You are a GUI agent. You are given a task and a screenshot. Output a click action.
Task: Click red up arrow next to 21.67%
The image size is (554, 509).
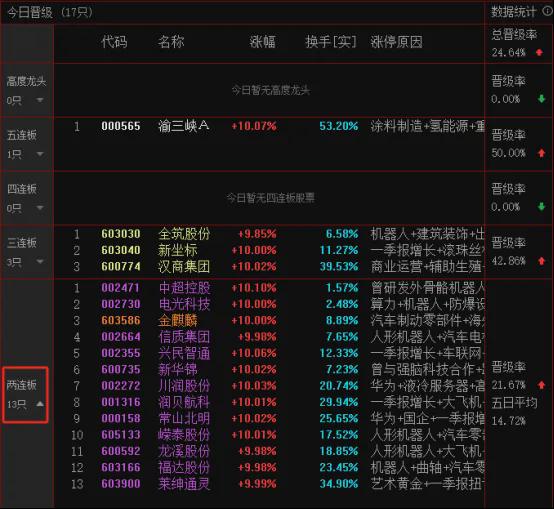(541, 385)
